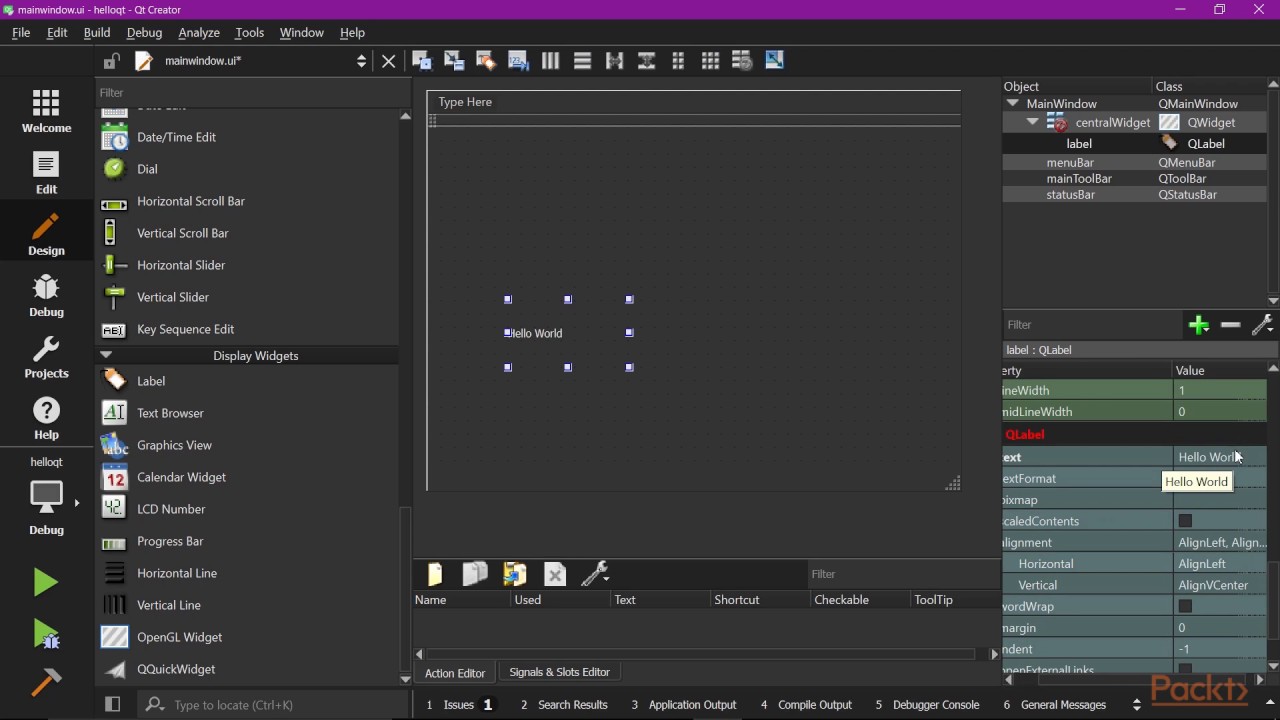Run the project with green arrow
This screenshot has height=720, width=1280.
(45, 581)
